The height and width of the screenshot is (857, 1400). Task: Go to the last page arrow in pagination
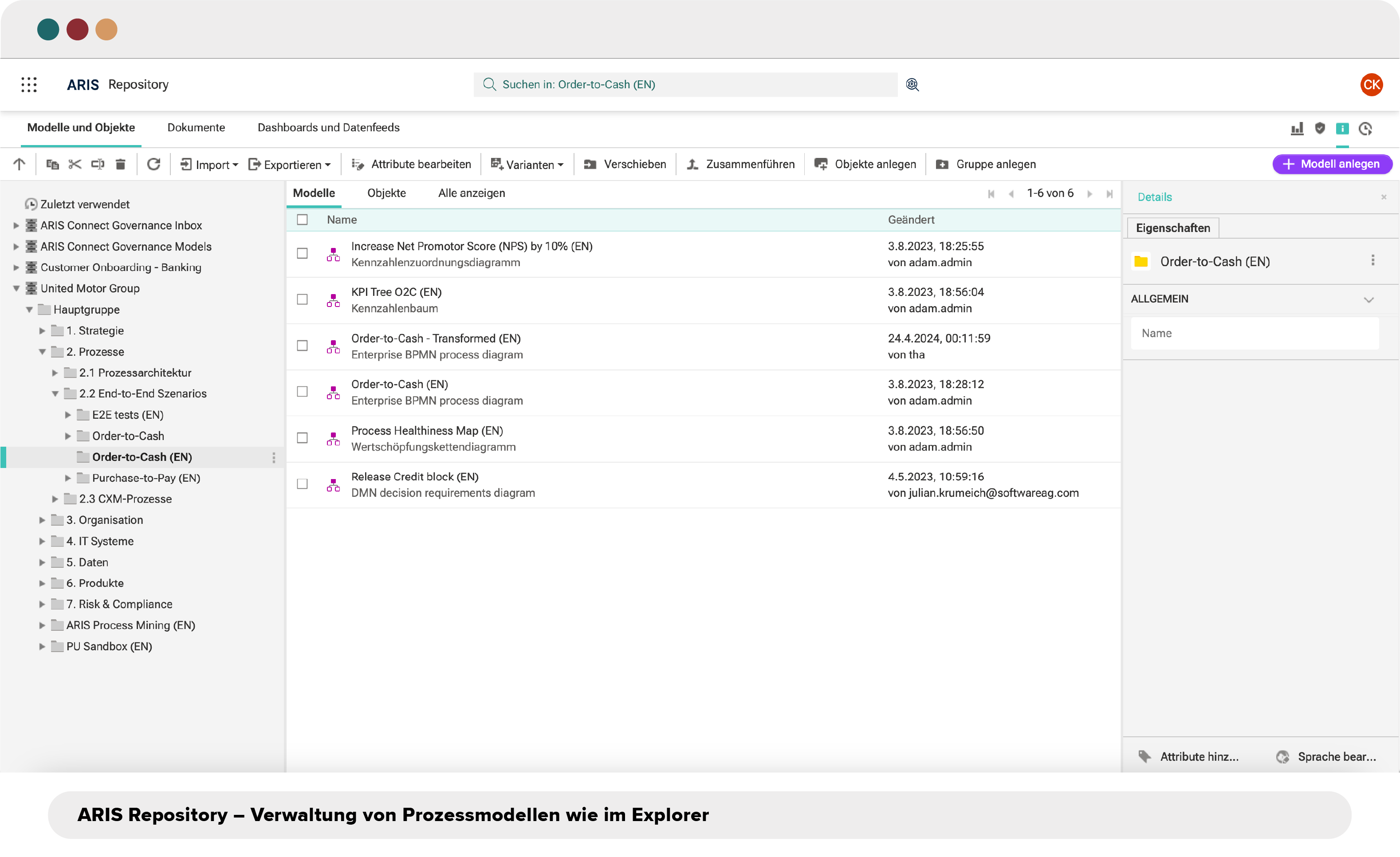tap(1109, 194)
